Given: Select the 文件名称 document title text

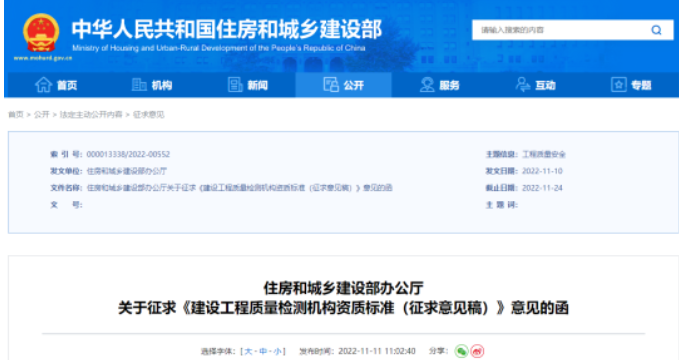Looking at the screenshot, I should [x=239, y=188].
